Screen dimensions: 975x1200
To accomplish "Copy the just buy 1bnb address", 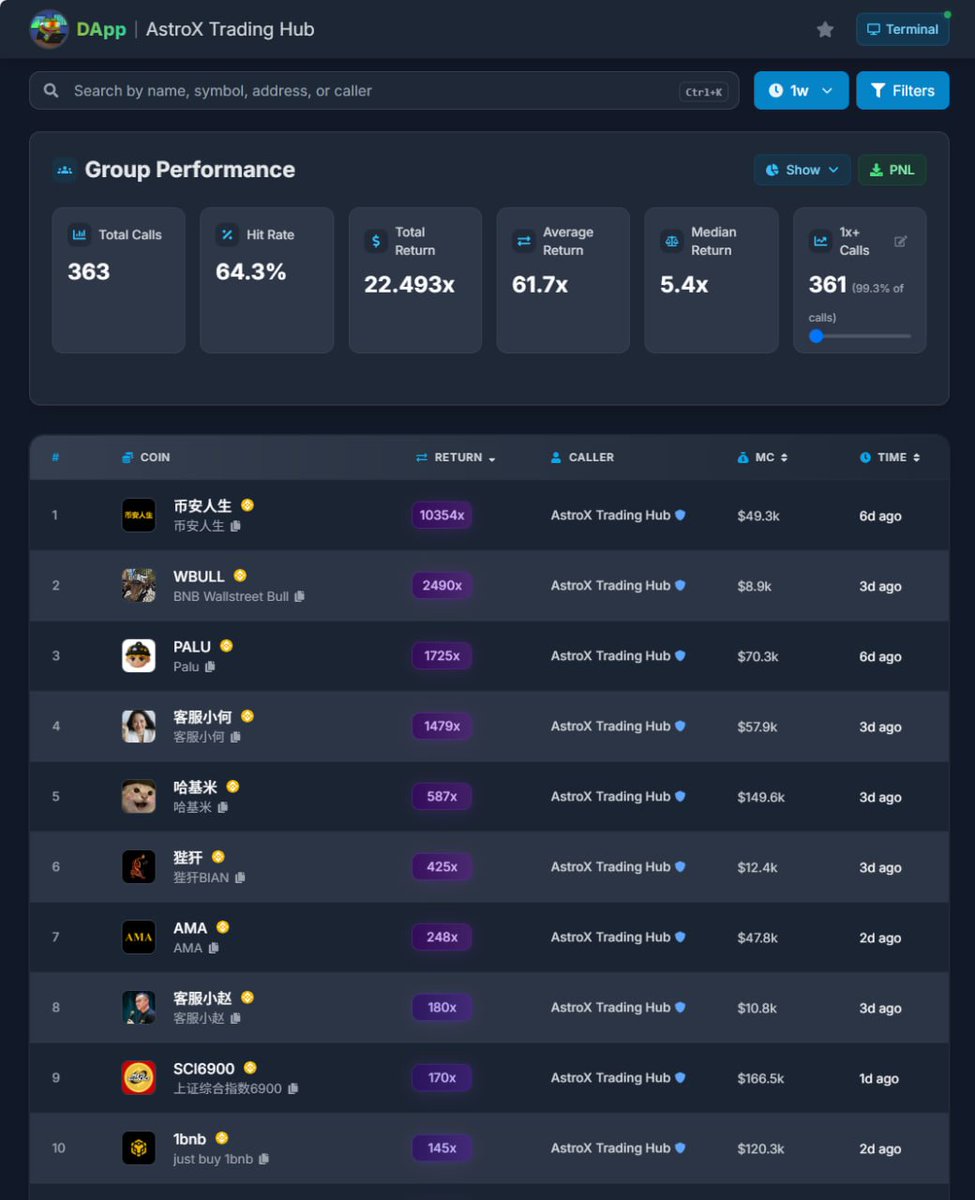I will (264, 1159).
